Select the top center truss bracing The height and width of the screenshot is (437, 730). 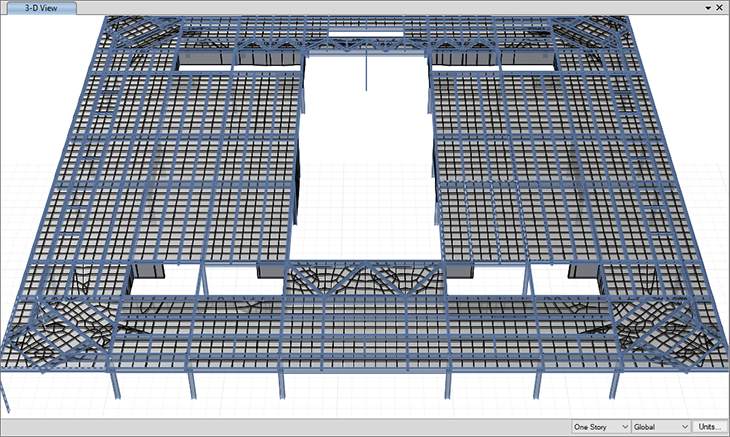click(x=365, y=45)
